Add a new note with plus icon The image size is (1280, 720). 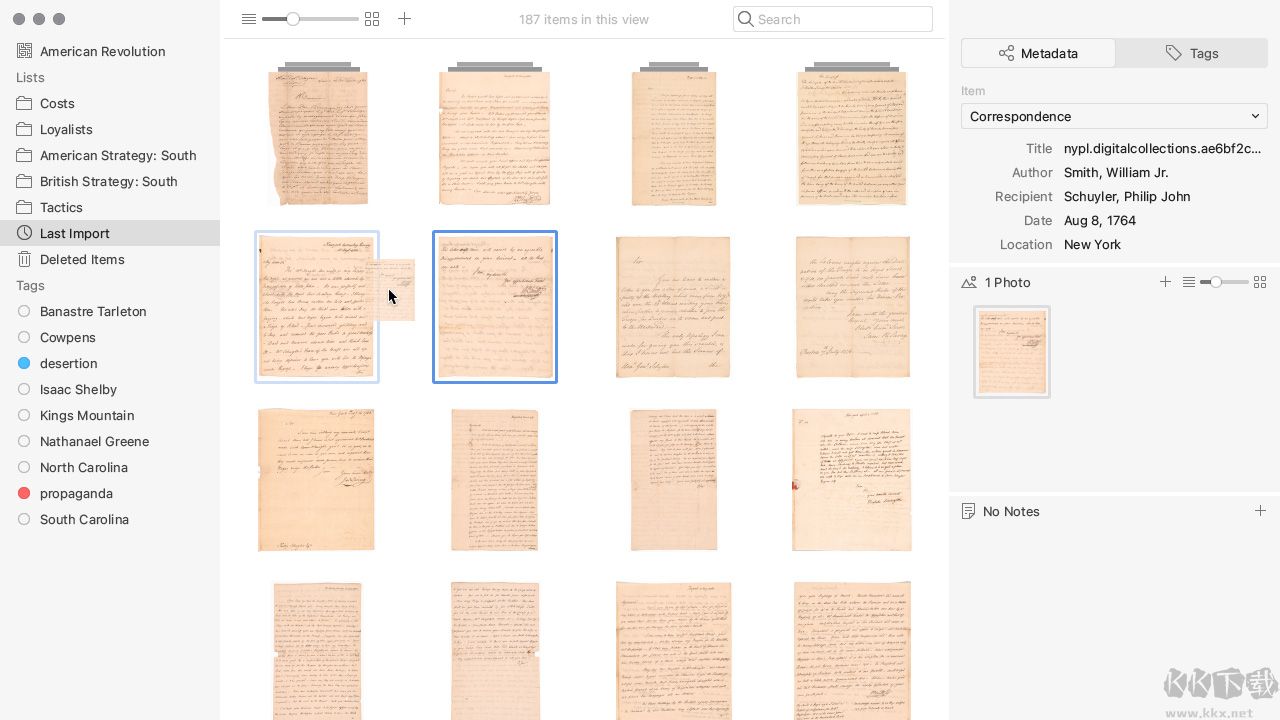pyautogui.click(x=1260, y=511)
